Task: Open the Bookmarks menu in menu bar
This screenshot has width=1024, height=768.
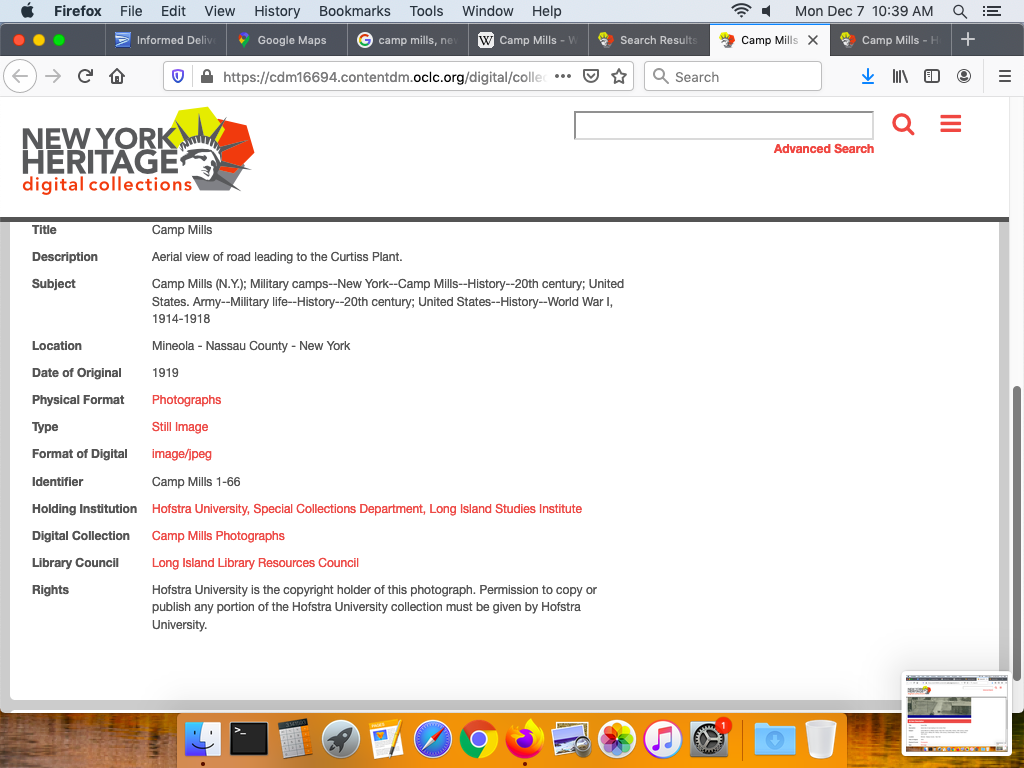Action: (x=354, y=11)
